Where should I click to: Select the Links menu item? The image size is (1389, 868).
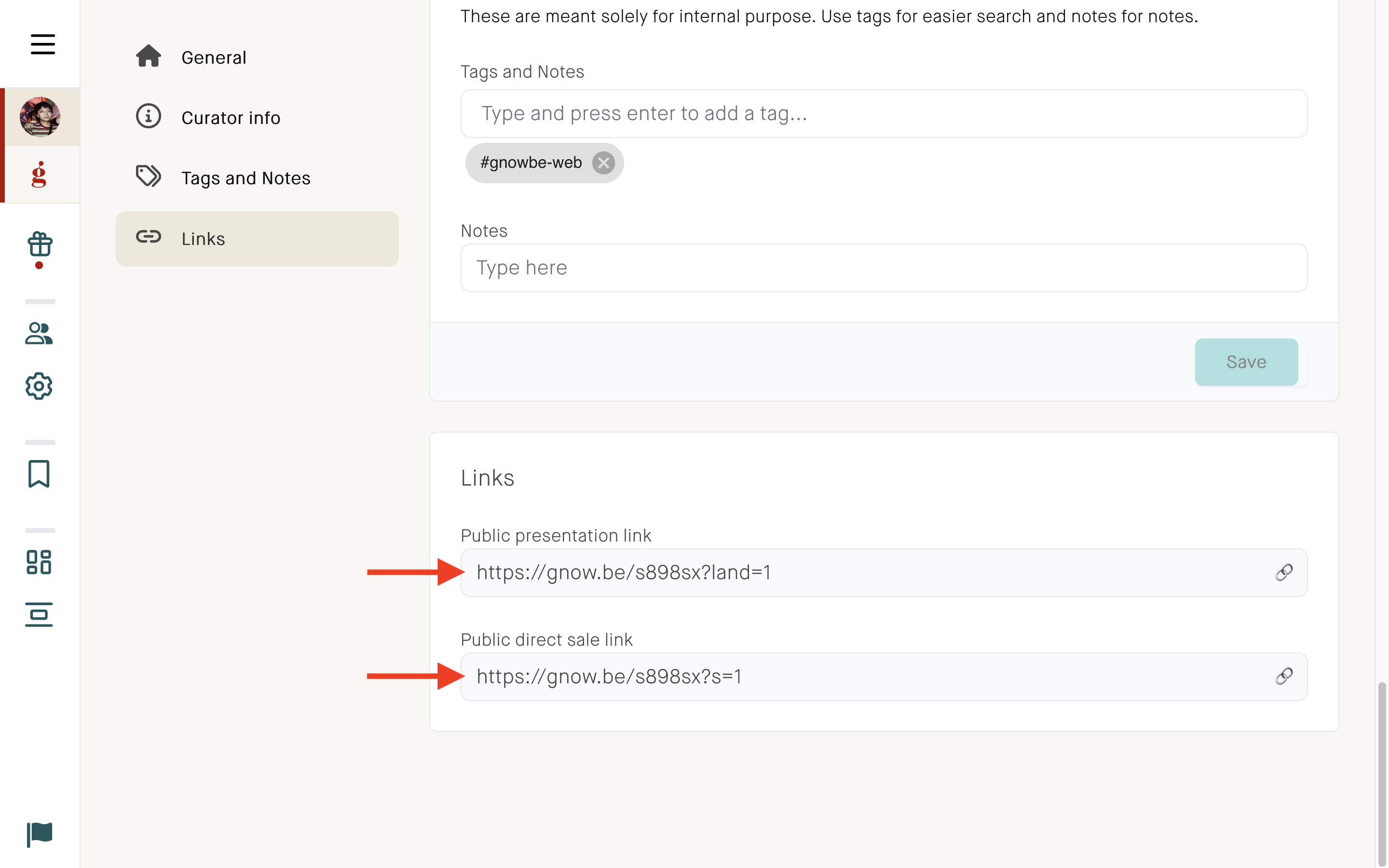[x=257, y=239]
